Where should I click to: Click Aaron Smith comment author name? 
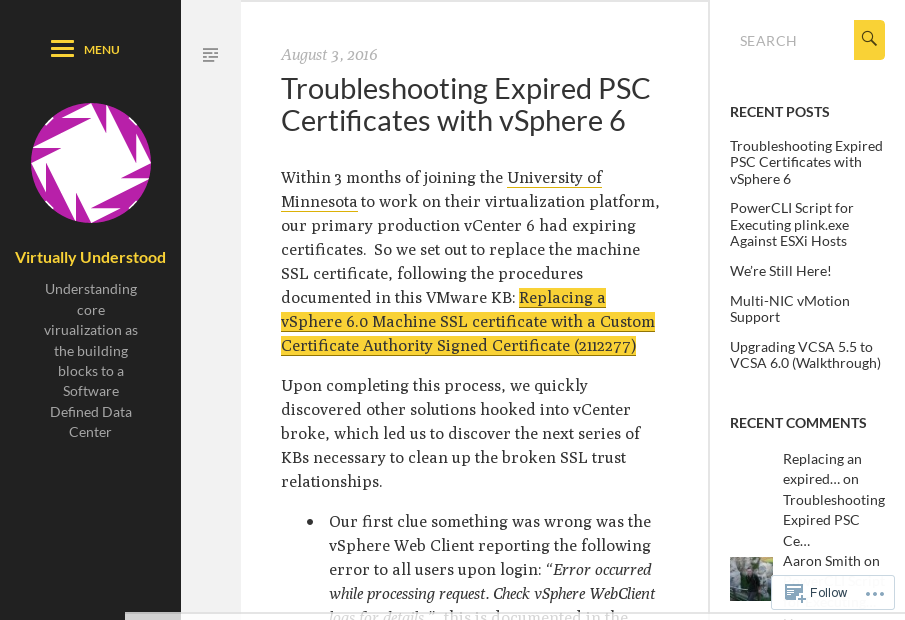point(822,561)
